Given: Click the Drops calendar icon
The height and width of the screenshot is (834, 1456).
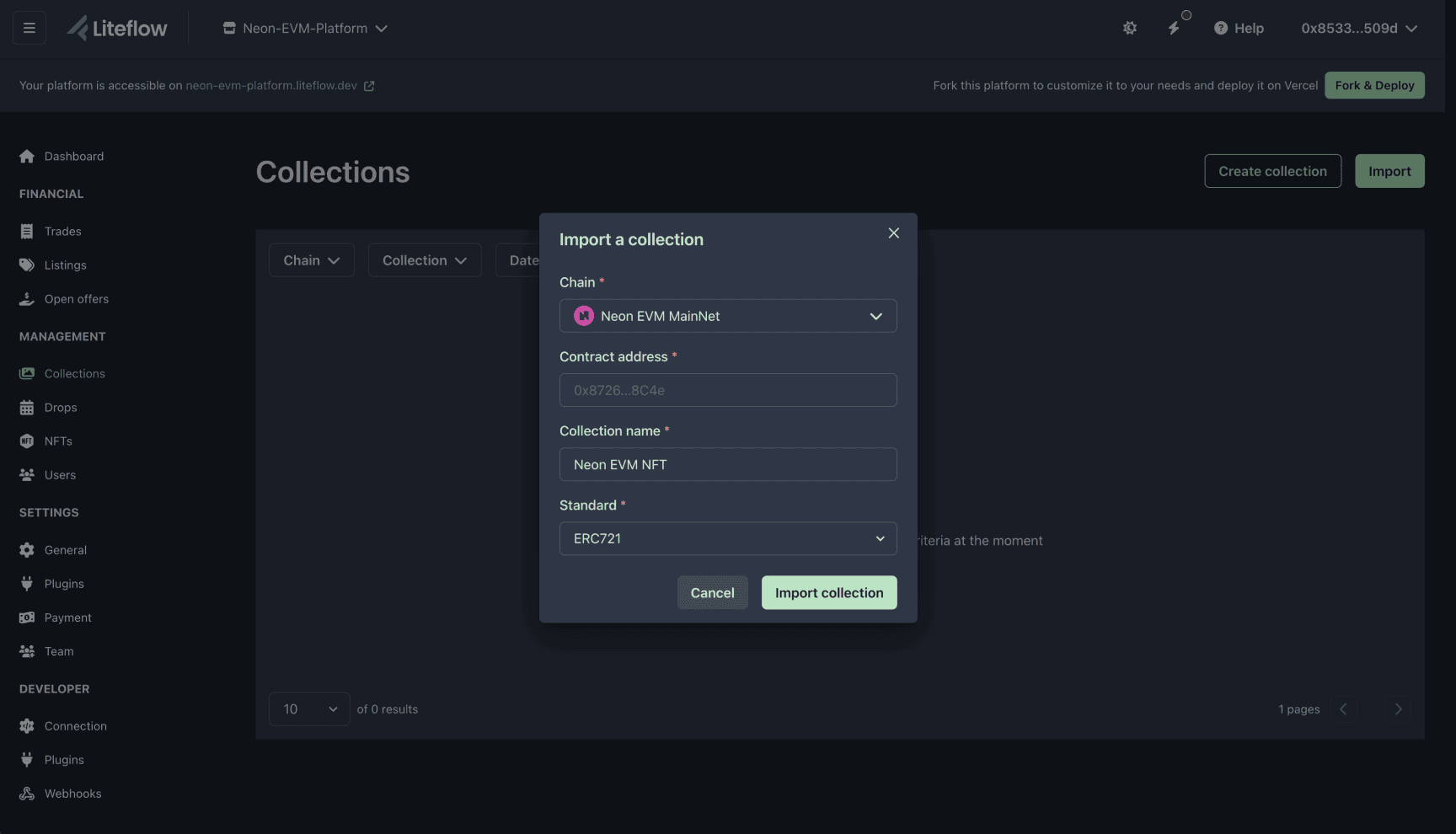Looking at the screenshot, I should [x=27, y=407].
